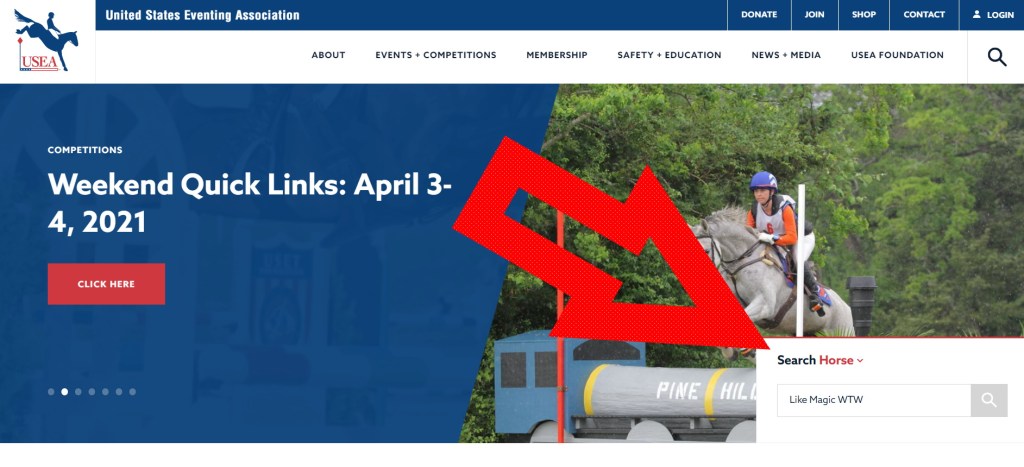The height and width of the screenshot is (467, 1024).
Task: Open the News + Media menu
Action: pos(786,56)
